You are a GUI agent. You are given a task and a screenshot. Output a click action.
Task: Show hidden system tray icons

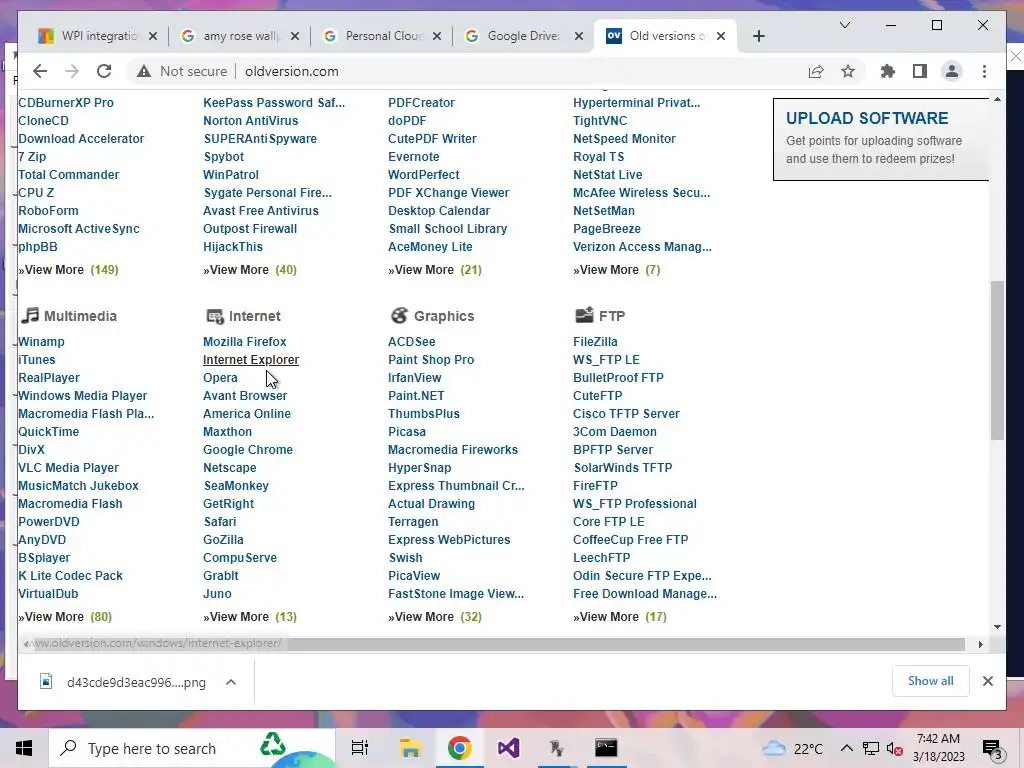[x=846, y=748]
